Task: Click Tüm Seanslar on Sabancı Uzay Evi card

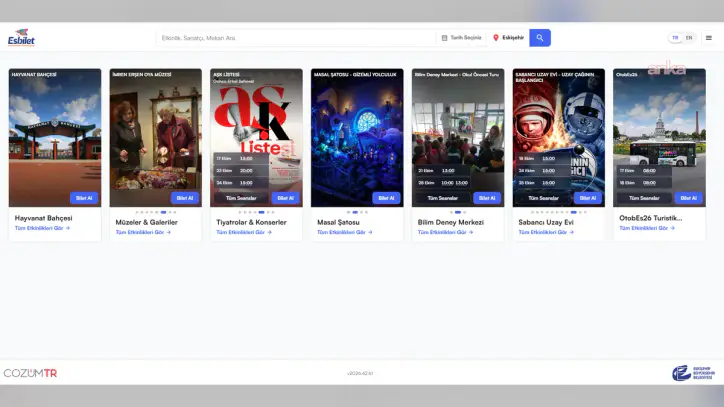Action: (x=543, y=198)
